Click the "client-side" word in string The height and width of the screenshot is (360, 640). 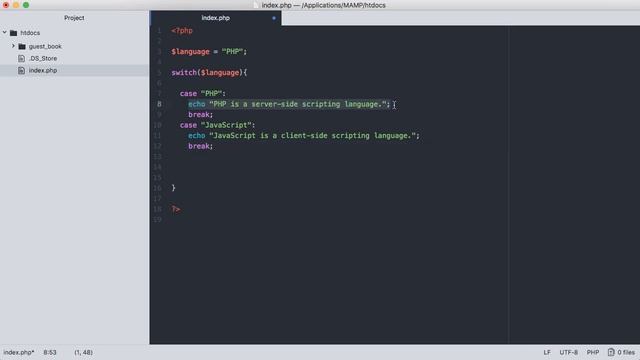click(304, 136)
